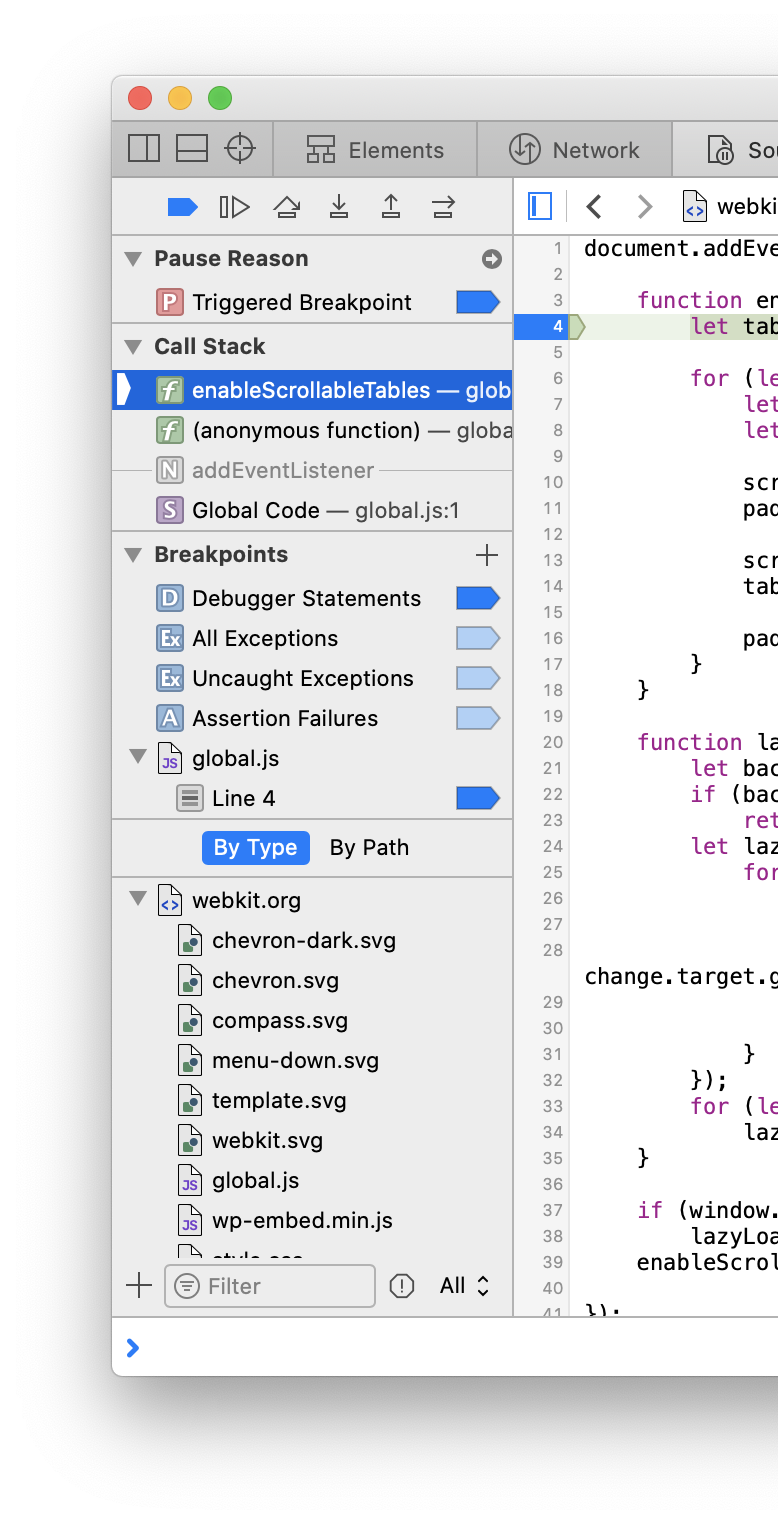Select By Path grouping button
778x1524 pixels.
coord(369,848)
